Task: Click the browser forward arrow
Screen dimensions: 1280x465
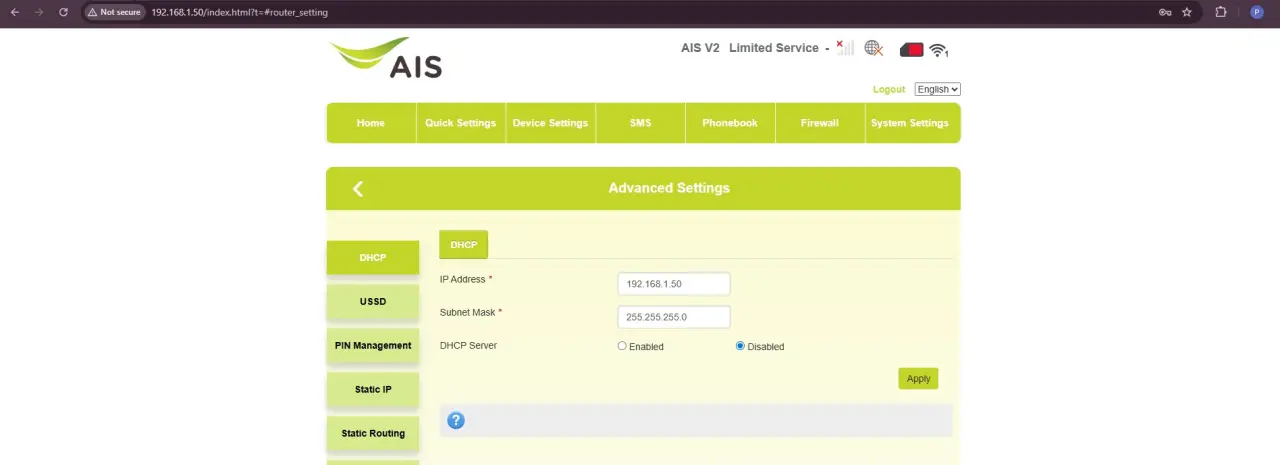Action: click(x=38, y=12)
